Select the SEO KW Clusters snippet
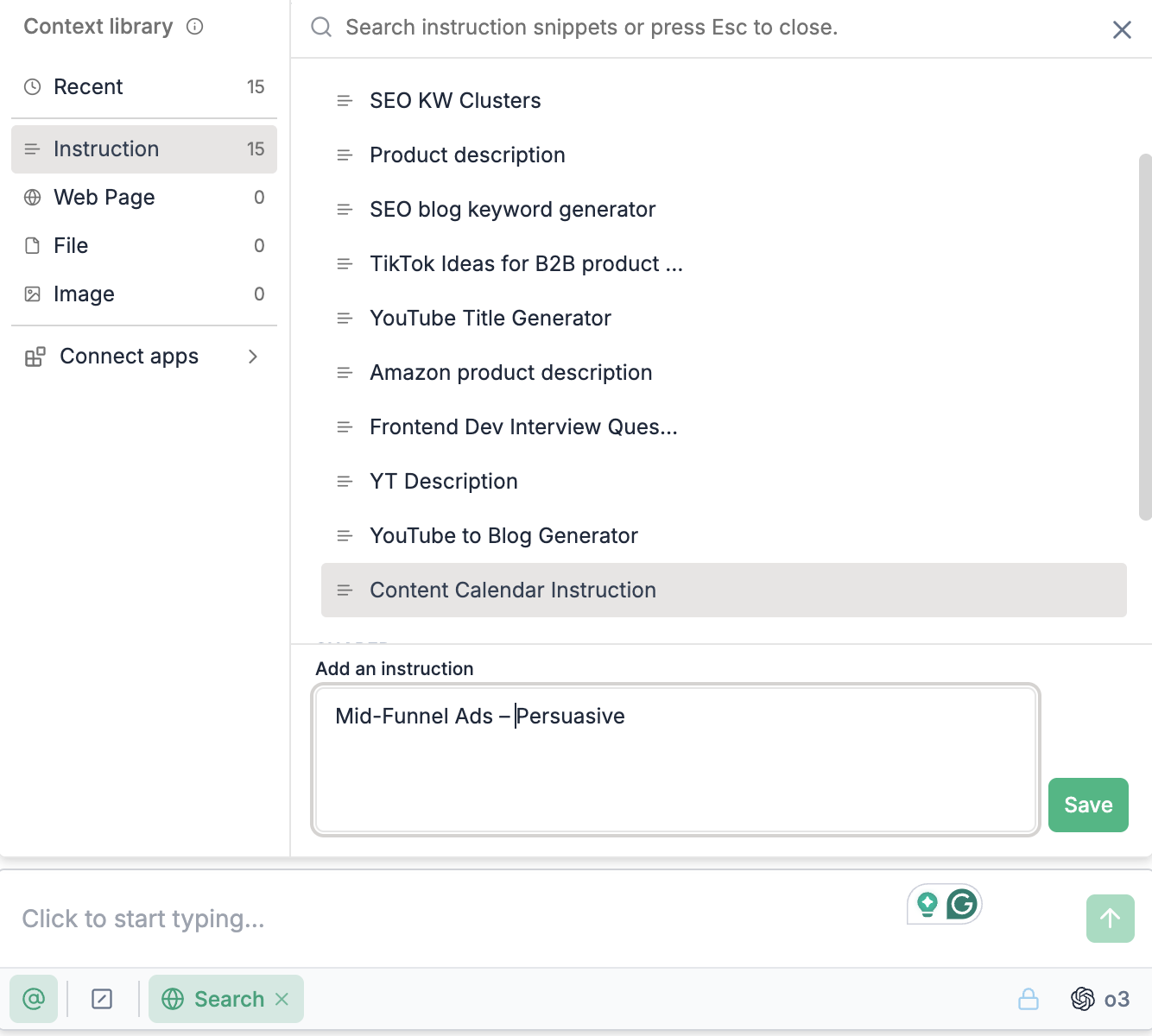 click(x=724, y=101)
